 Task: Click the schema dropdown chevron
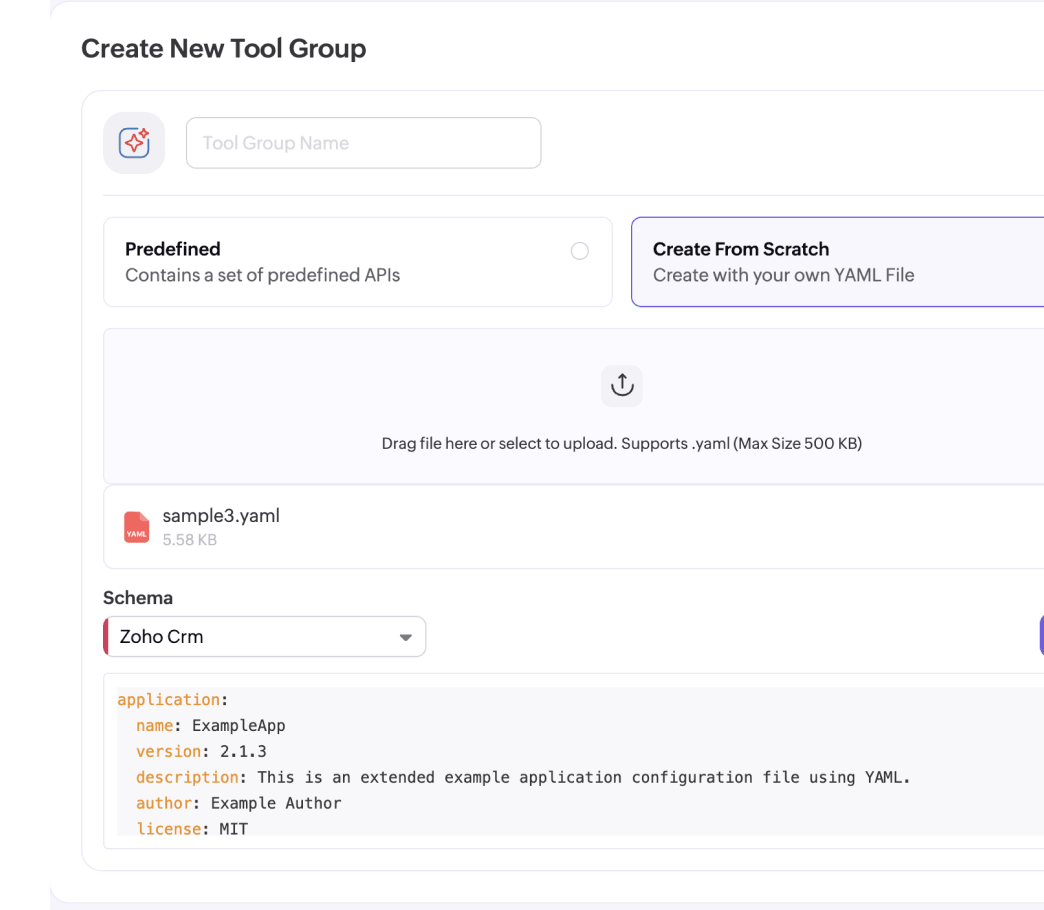(405, 636)
